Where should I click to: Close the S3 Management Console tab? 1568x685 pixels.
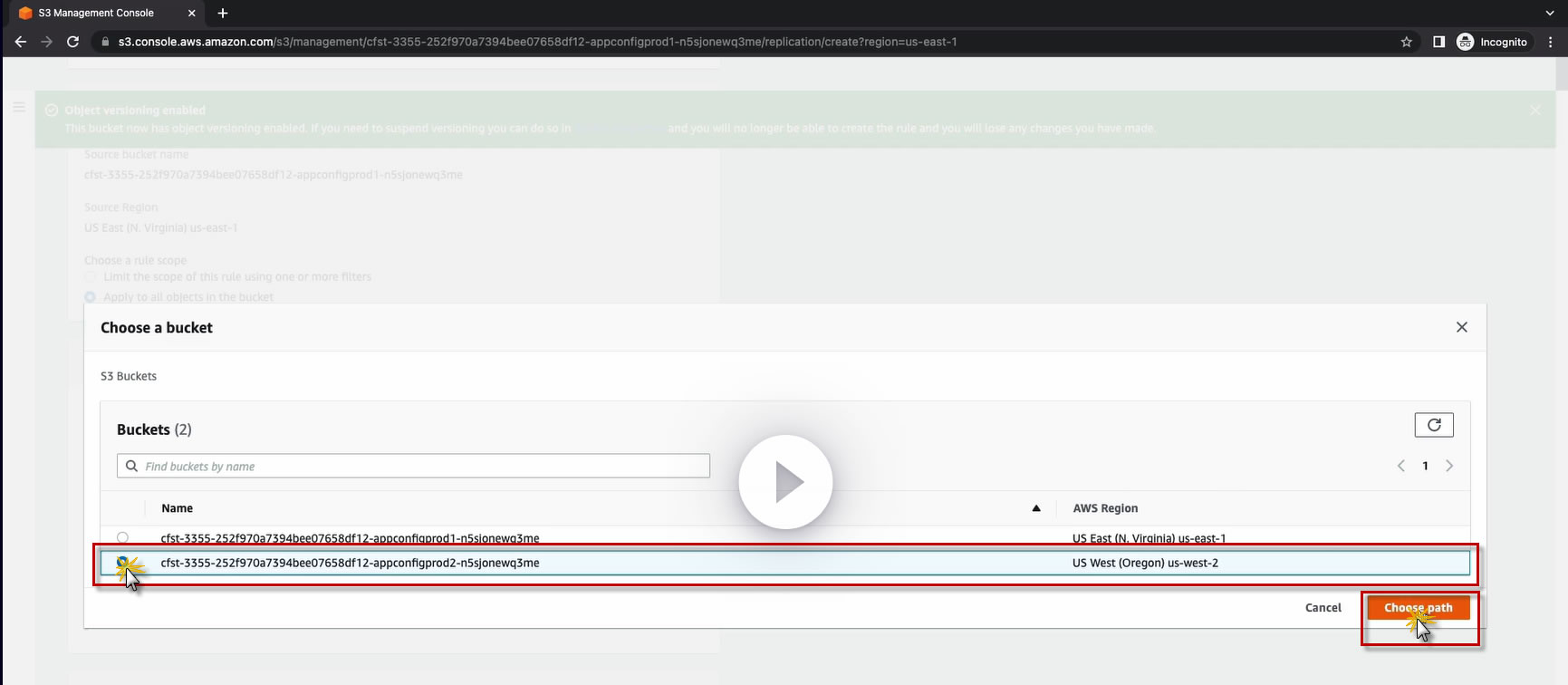point(192,13)
